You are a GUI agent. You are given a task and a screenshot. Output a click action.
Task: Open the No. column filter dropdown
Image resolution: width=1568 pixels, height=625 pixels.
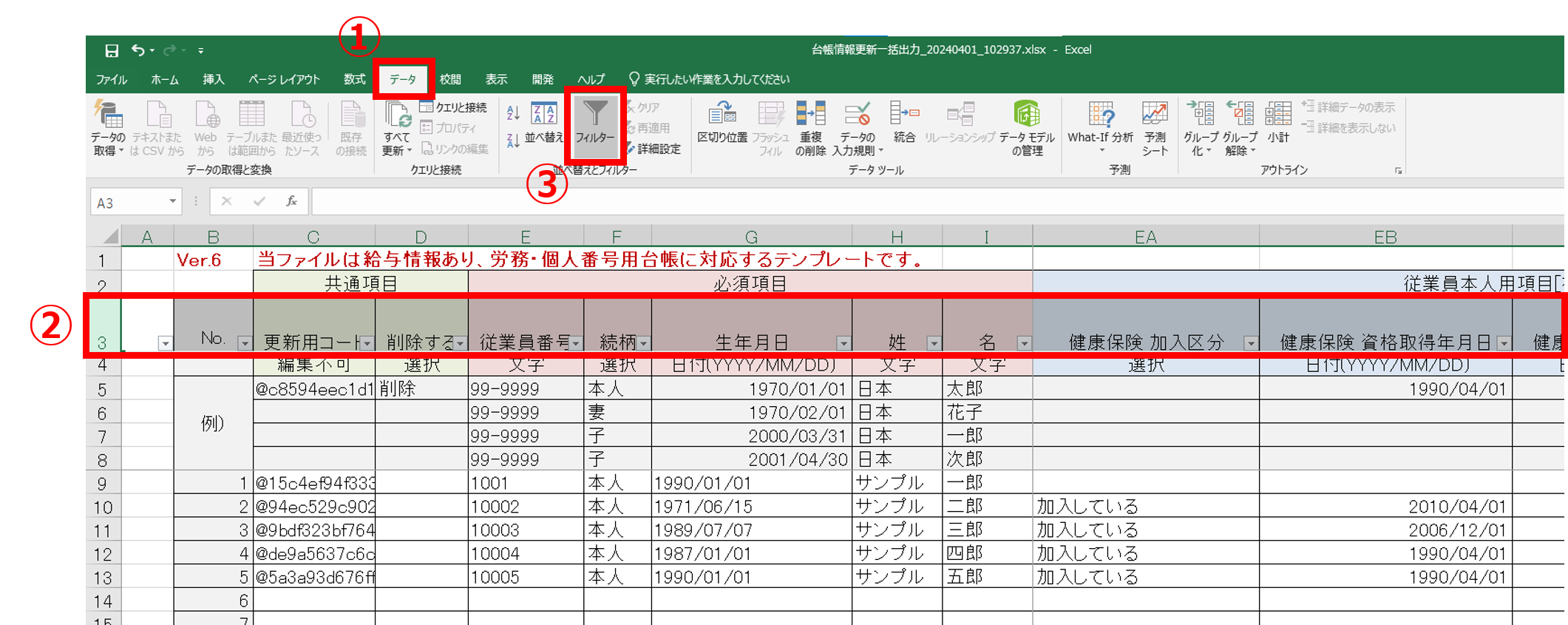[x=244, y=343]
